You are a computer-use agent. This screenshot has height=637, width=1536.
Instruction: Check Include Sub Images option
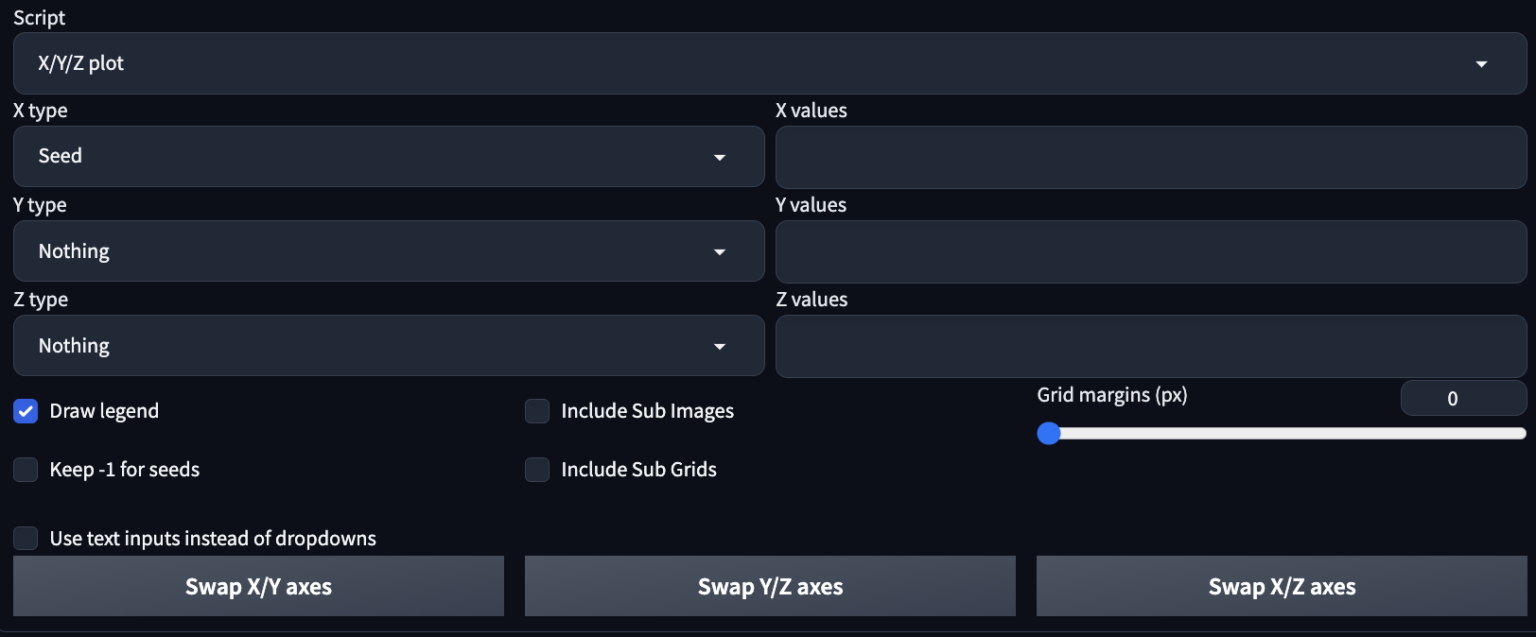click(x=538, y=411)
